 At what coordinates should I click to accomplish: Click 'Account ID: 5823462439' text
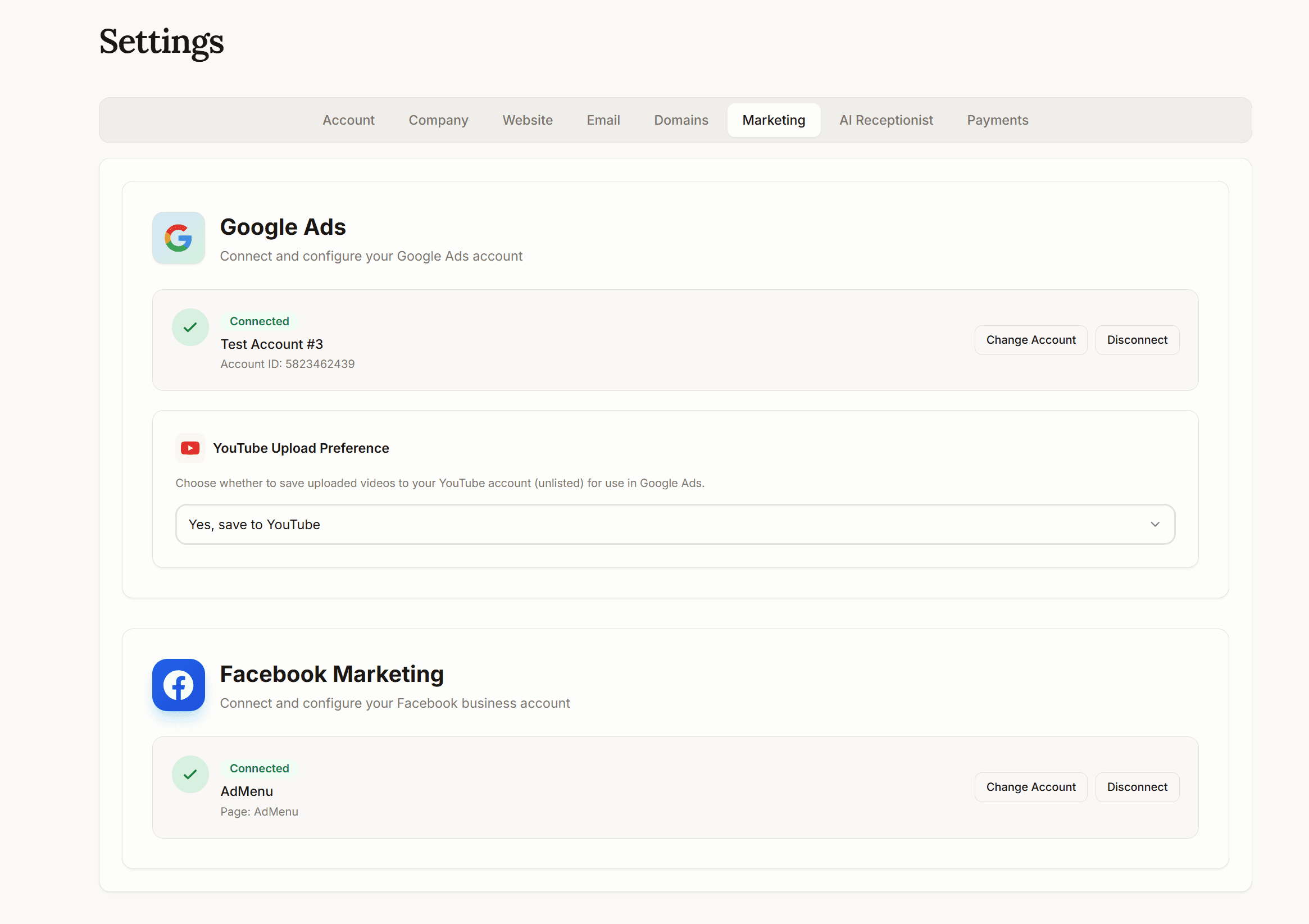[x=287, y=364]
